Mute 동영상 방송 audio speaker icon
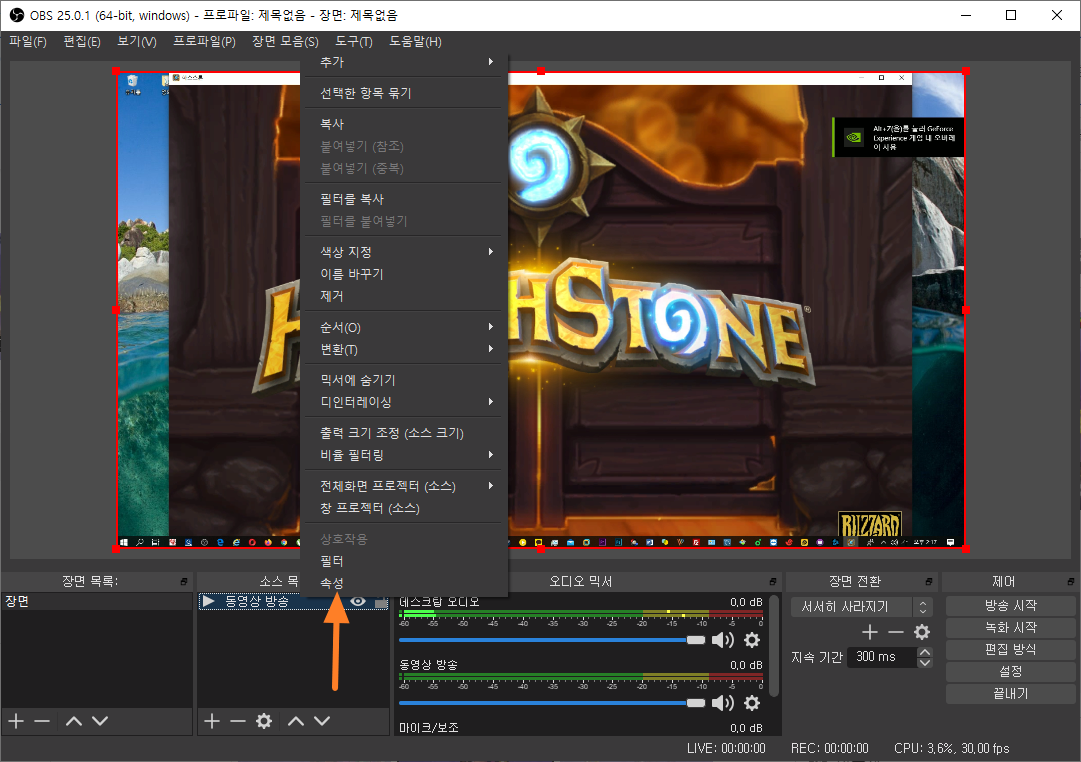This screenshot has width=1081, height=762. [x=723, y=703]
